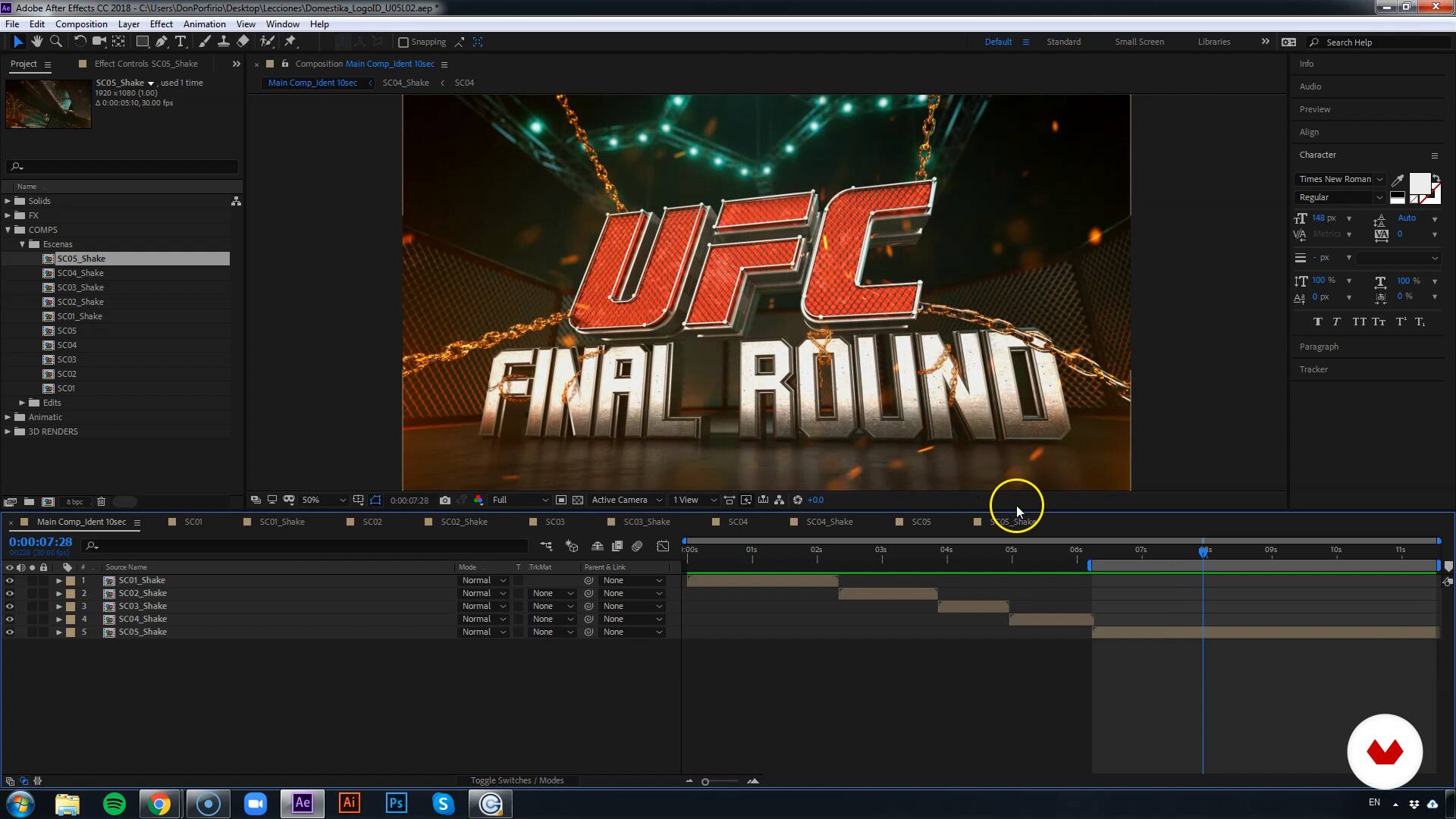The width and height of the screenshot is (1456, 819).
Task: Select the Clone Stamp tool
Action: click(223, 42)
